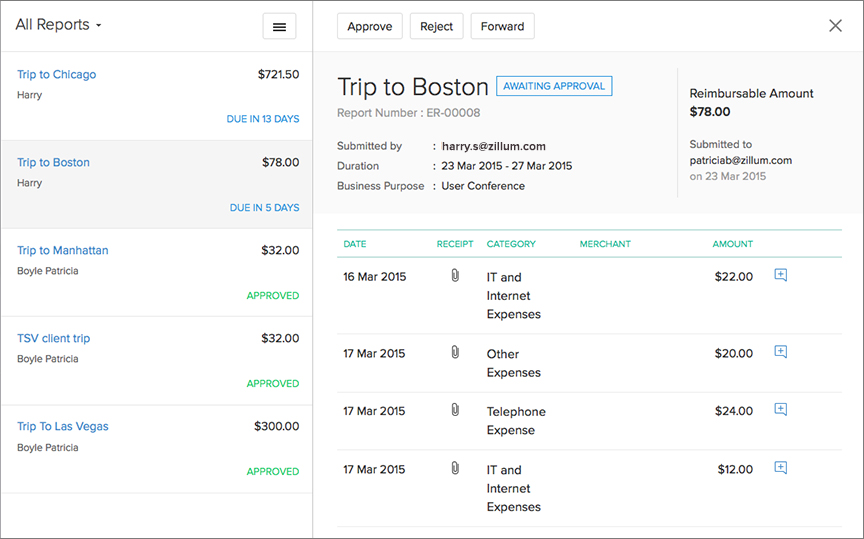Image resolution: width=864 pixels, height=539 pixels.
Task: Add comment to the $12.00 expense row
Action: 781,468
